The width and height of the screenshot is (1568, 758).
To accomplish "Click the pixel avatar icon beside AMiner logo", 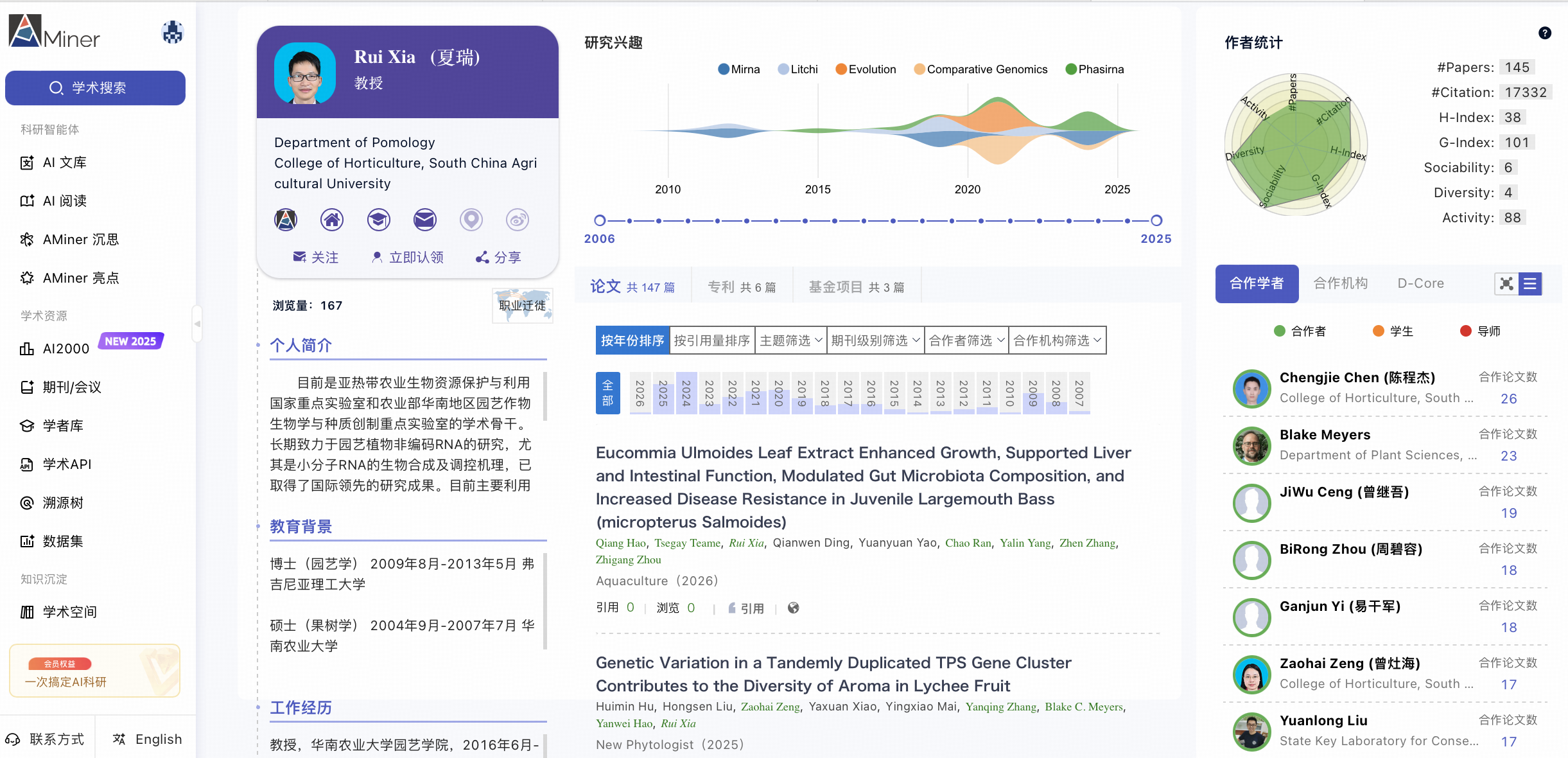I will [x=172, y=32].
